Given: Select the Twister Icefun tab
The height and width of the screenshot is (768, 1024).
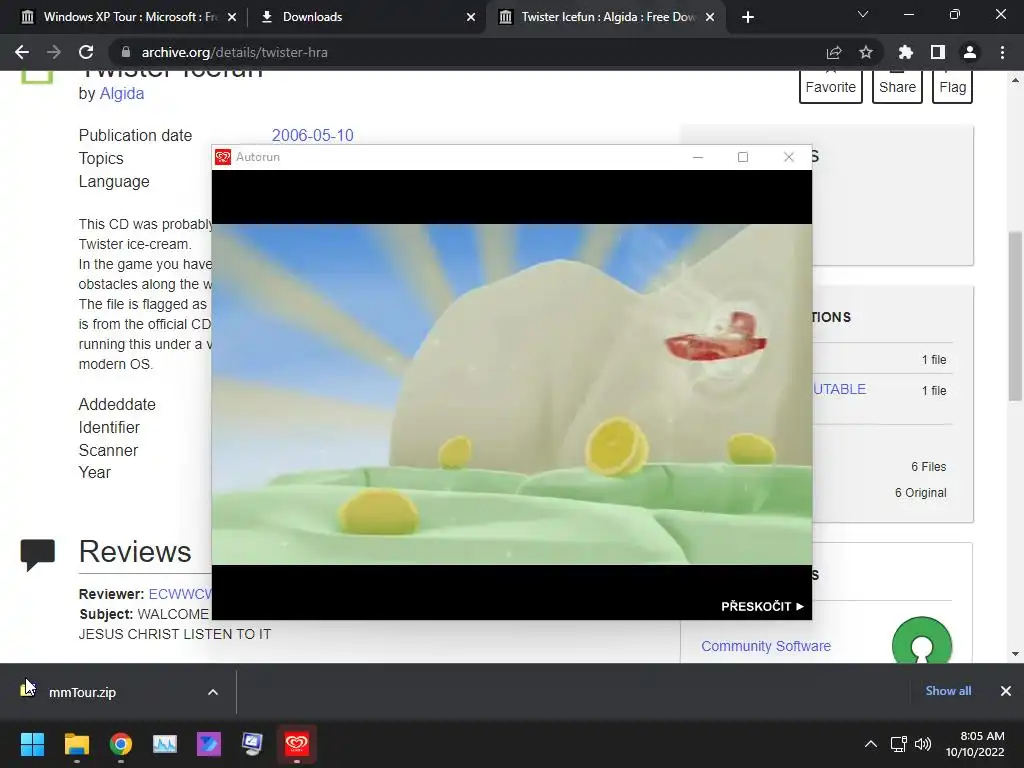Looking at the screenshot, I should (607, 17).
